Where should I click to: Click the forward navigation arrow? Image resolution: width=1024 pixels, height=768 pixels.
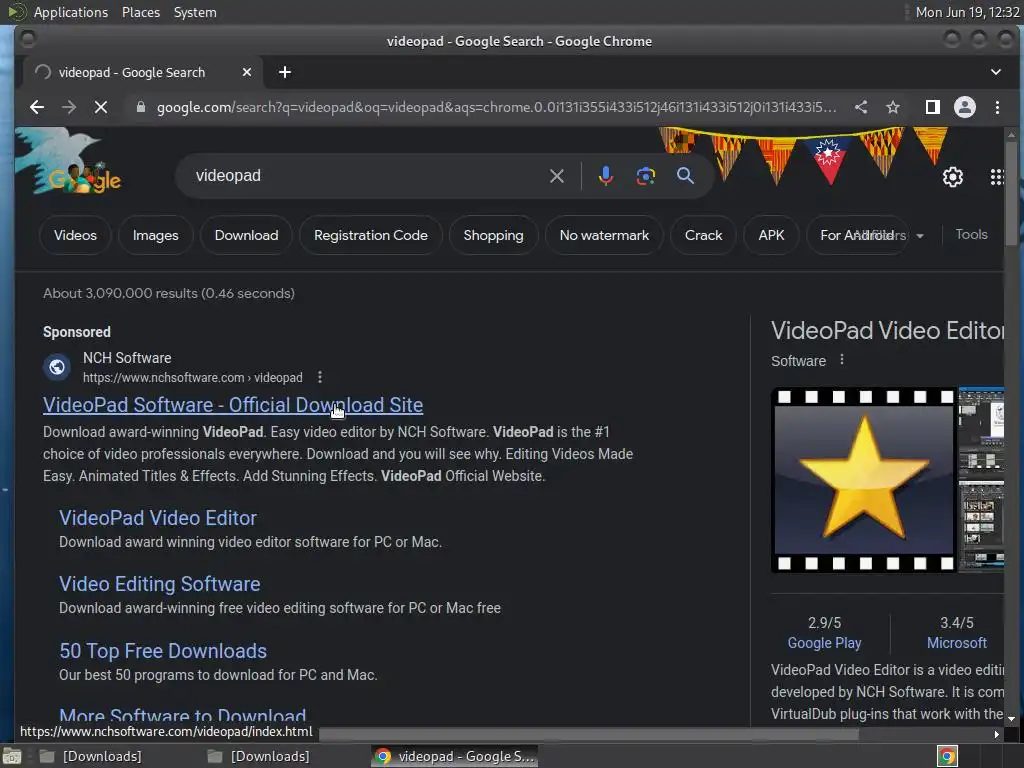click(69, 107)
